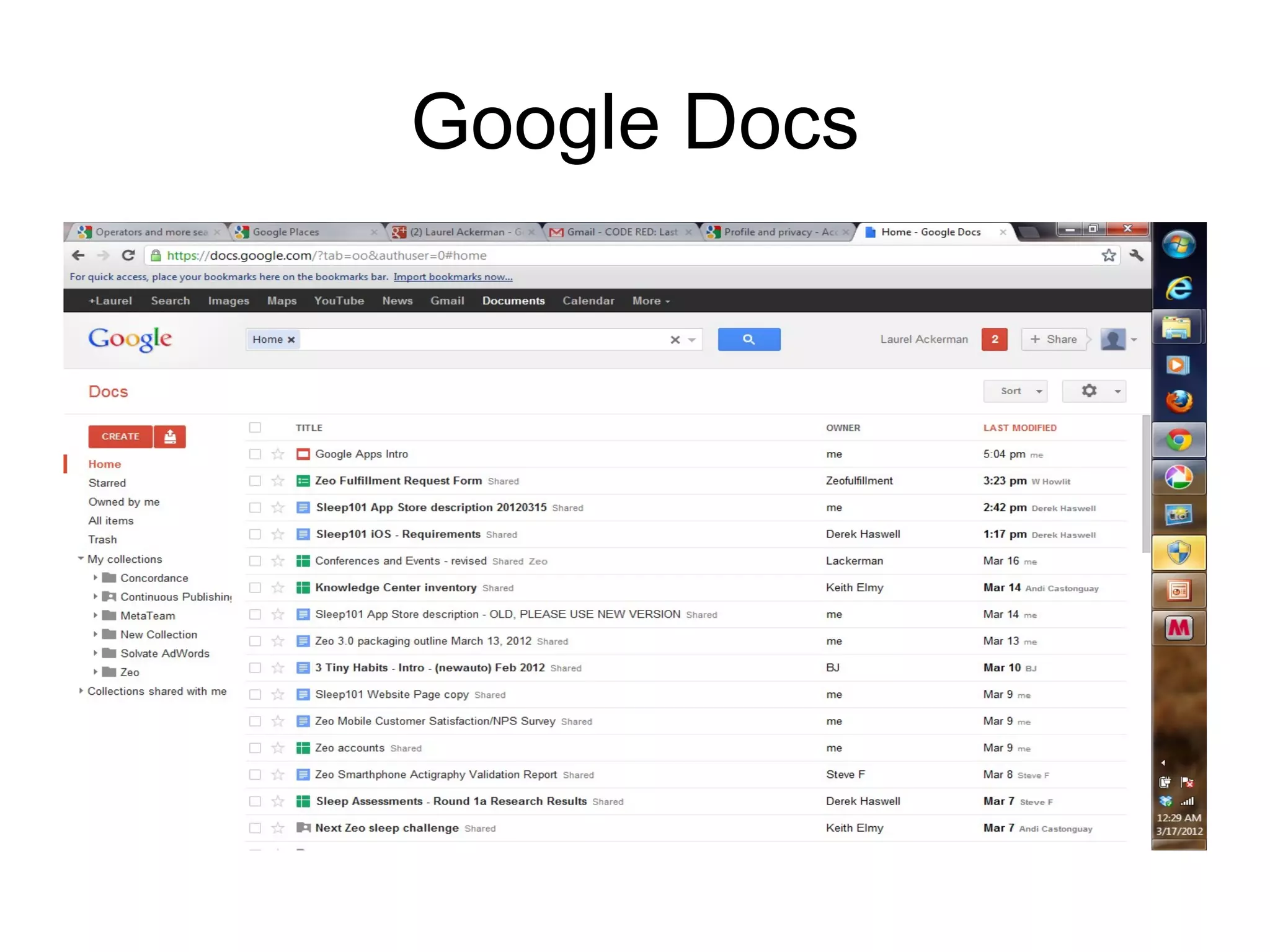Click the Concordance folder icon
The image size is (1270, 952).
coord(109,578)
